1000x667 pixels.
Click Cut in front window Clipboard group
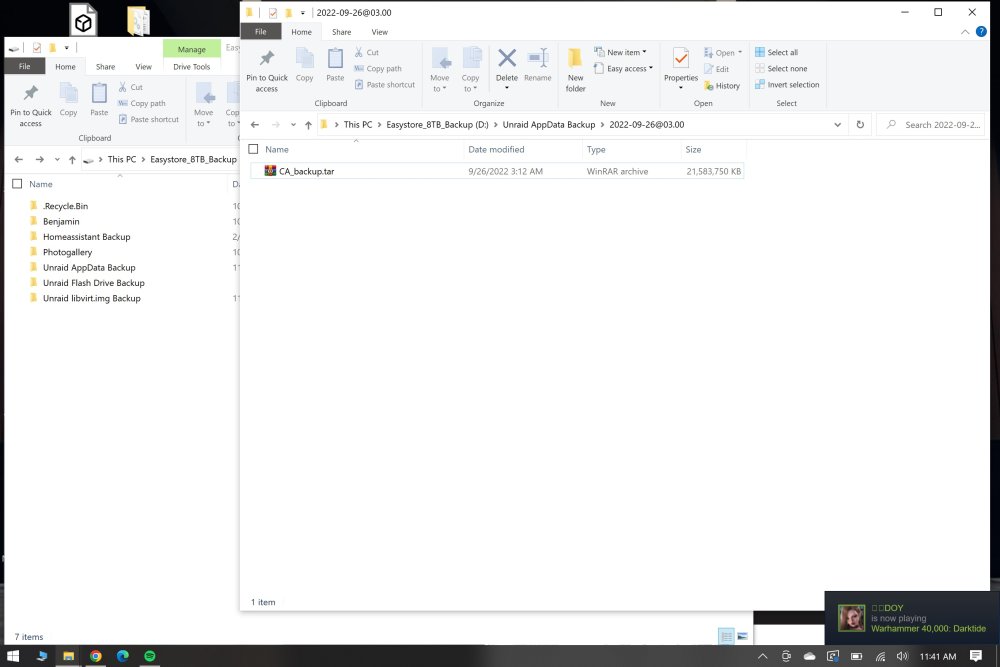pos(367,52)
